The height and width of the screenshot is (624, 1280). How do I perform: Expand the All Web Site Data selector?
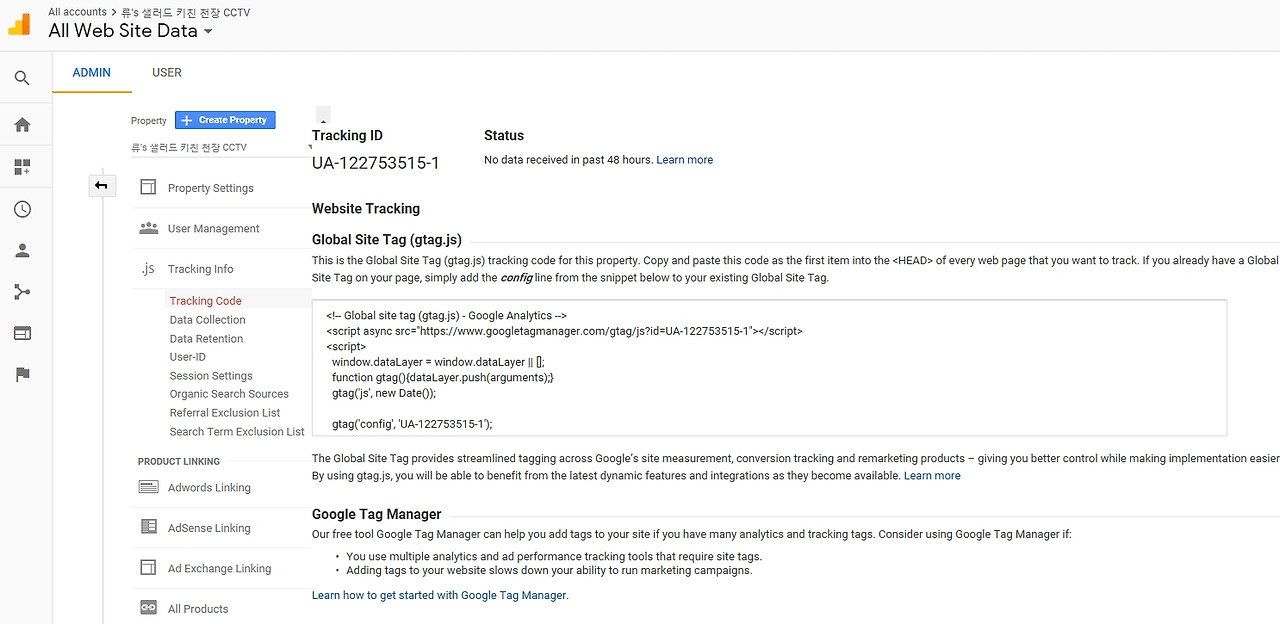131,31
